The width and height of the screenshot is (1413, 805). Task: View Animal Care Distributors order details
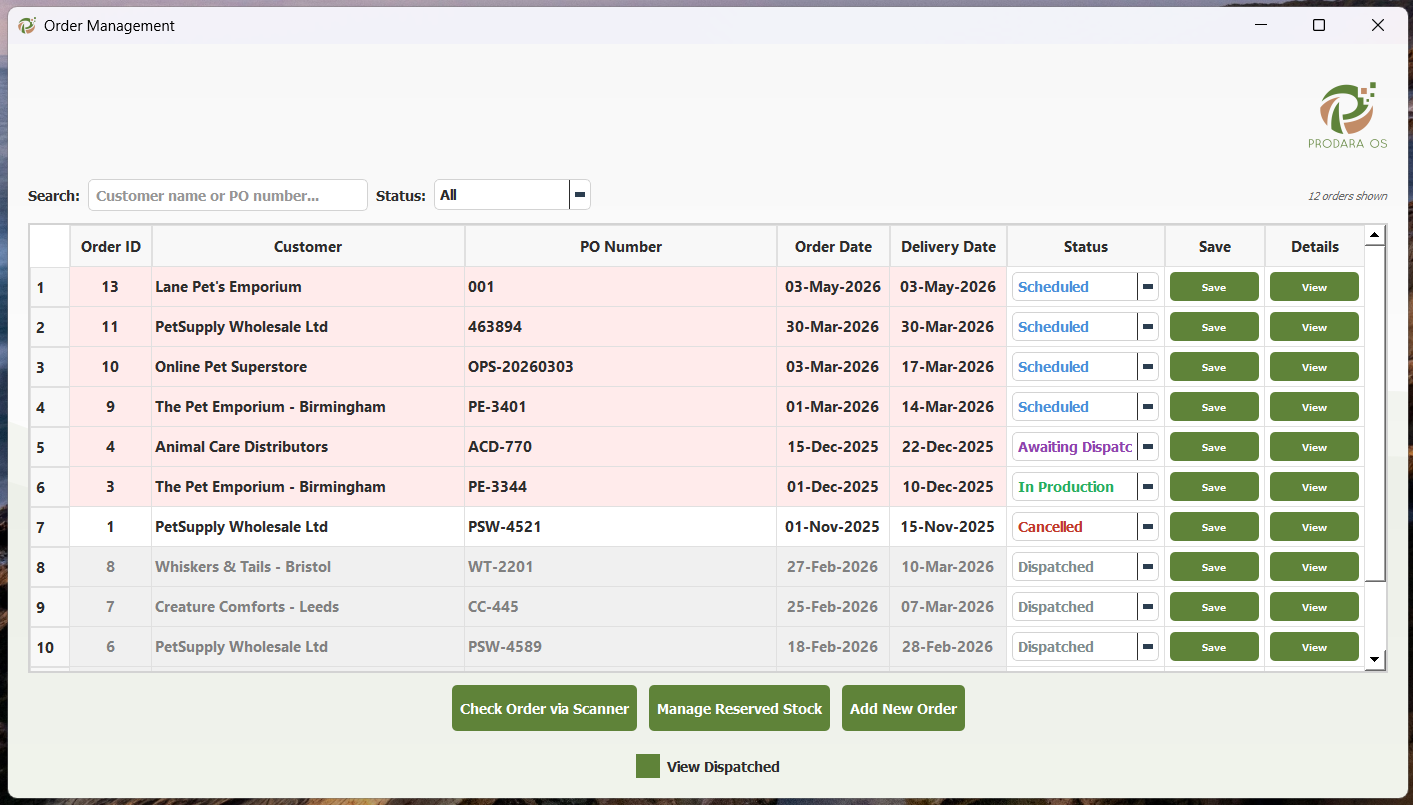point(1314,447)
